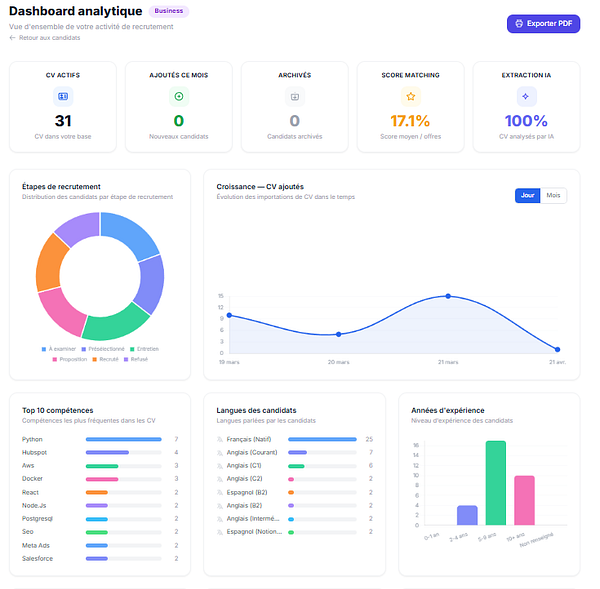Image resolution: width=600 pixels, height=589 pixels.
Task: Click the 21 mars data point on the chart
Action: coord(448,296)
